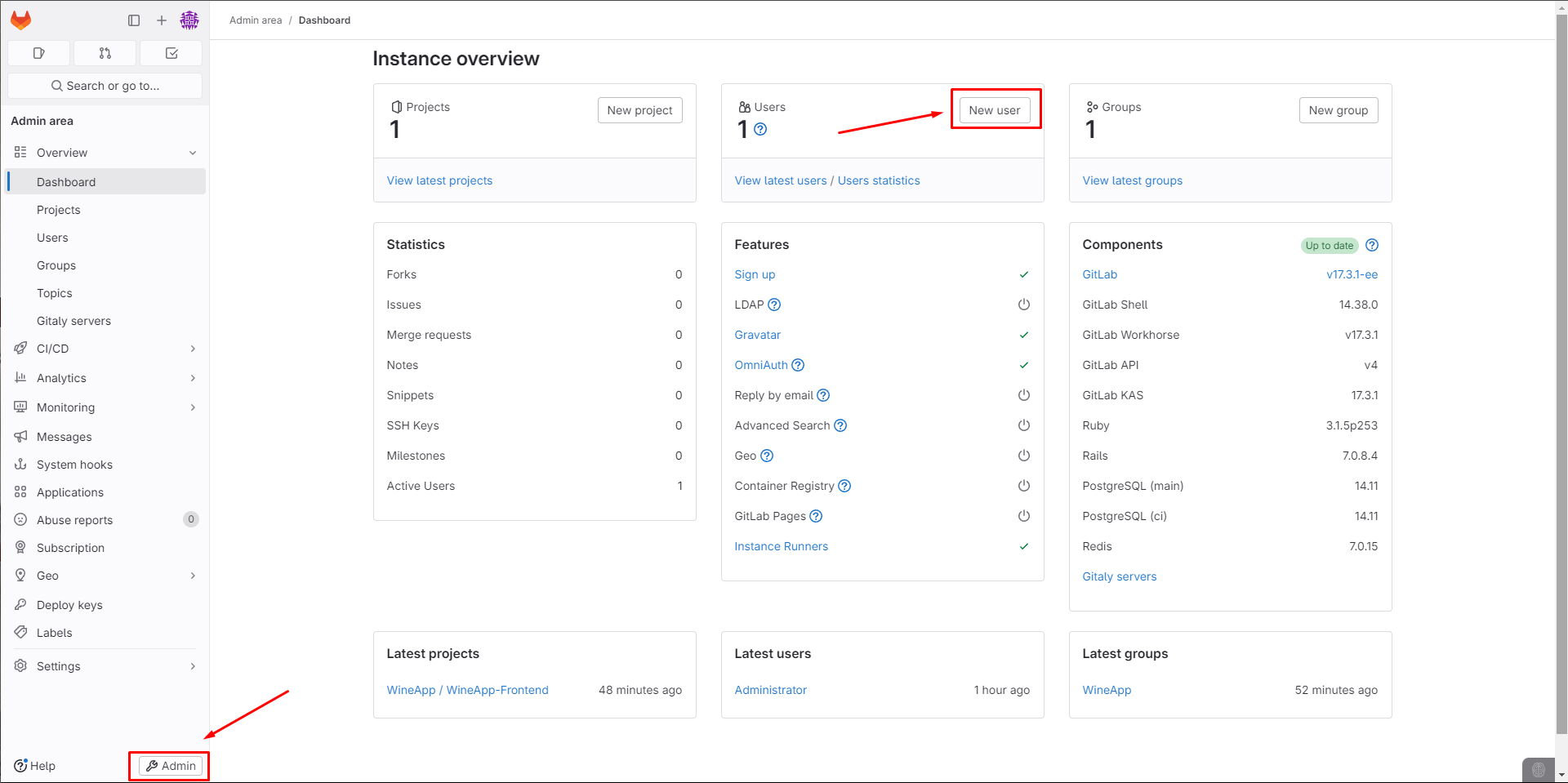Click help icon next to LDAP

click(x=775, y=305)
